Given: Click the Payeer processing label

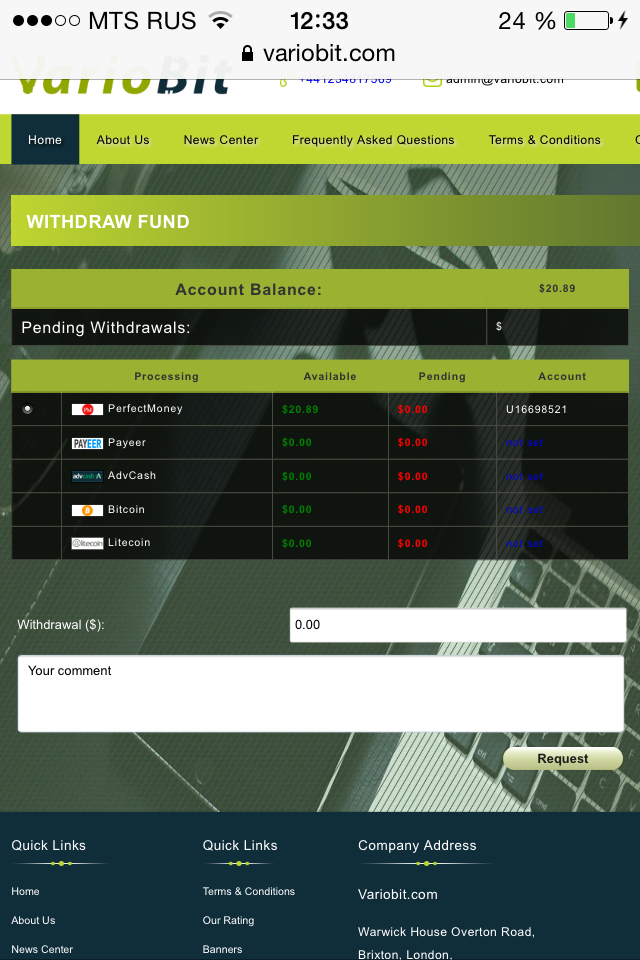Looking at the screenshot, I should coord(127,443).
